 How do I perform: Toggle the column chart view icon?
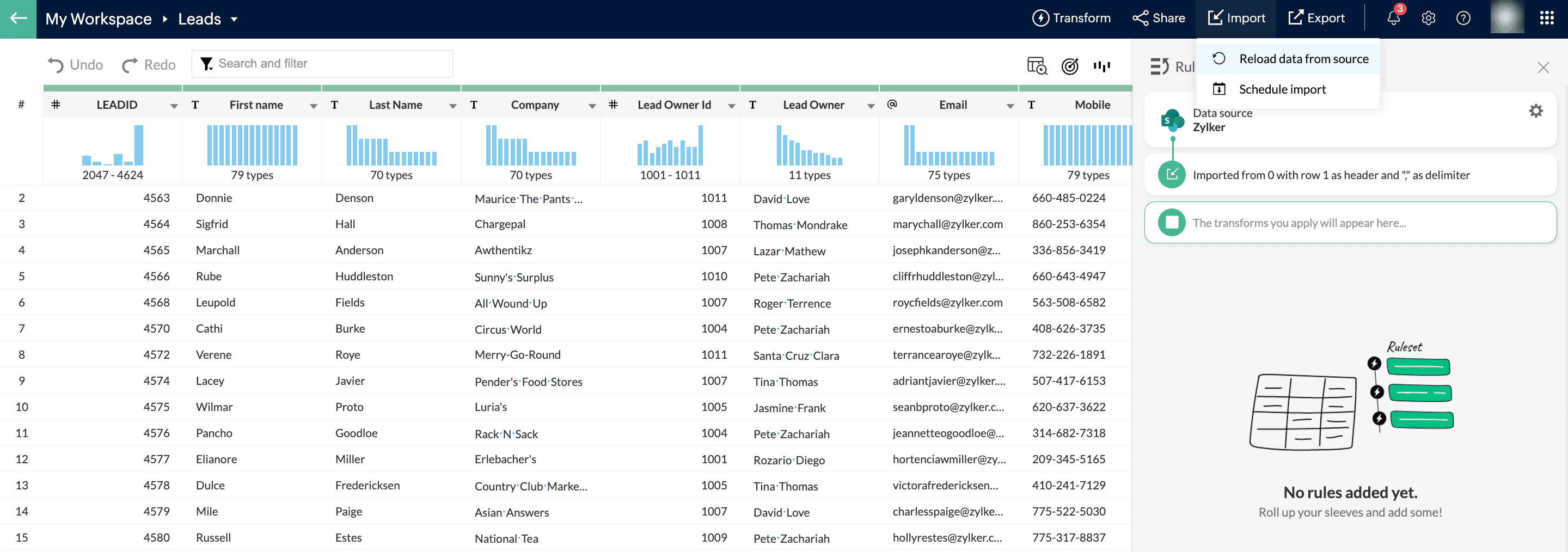[x=1101, y=66]
